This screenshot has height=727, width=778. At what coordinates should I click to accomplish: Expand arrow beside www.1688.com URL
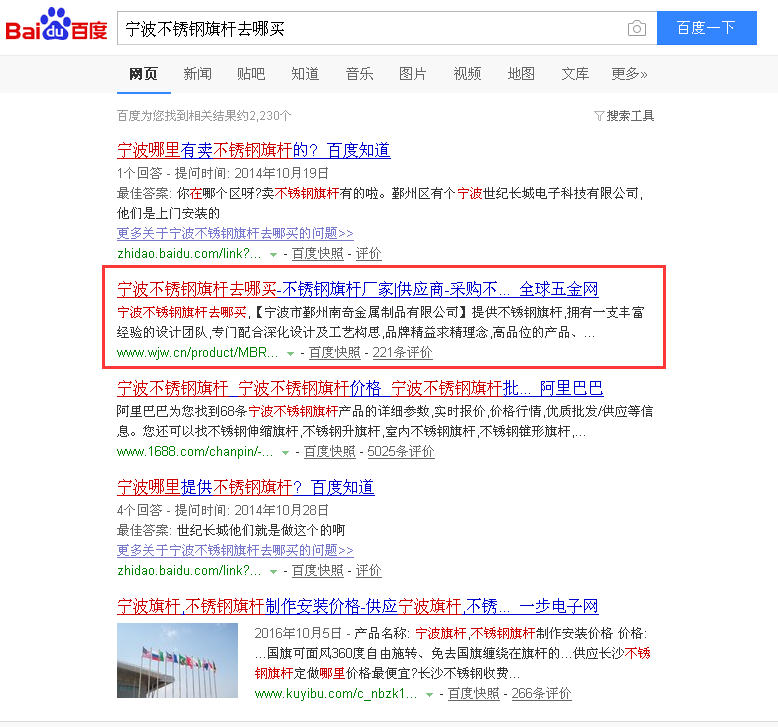point(285,453)
